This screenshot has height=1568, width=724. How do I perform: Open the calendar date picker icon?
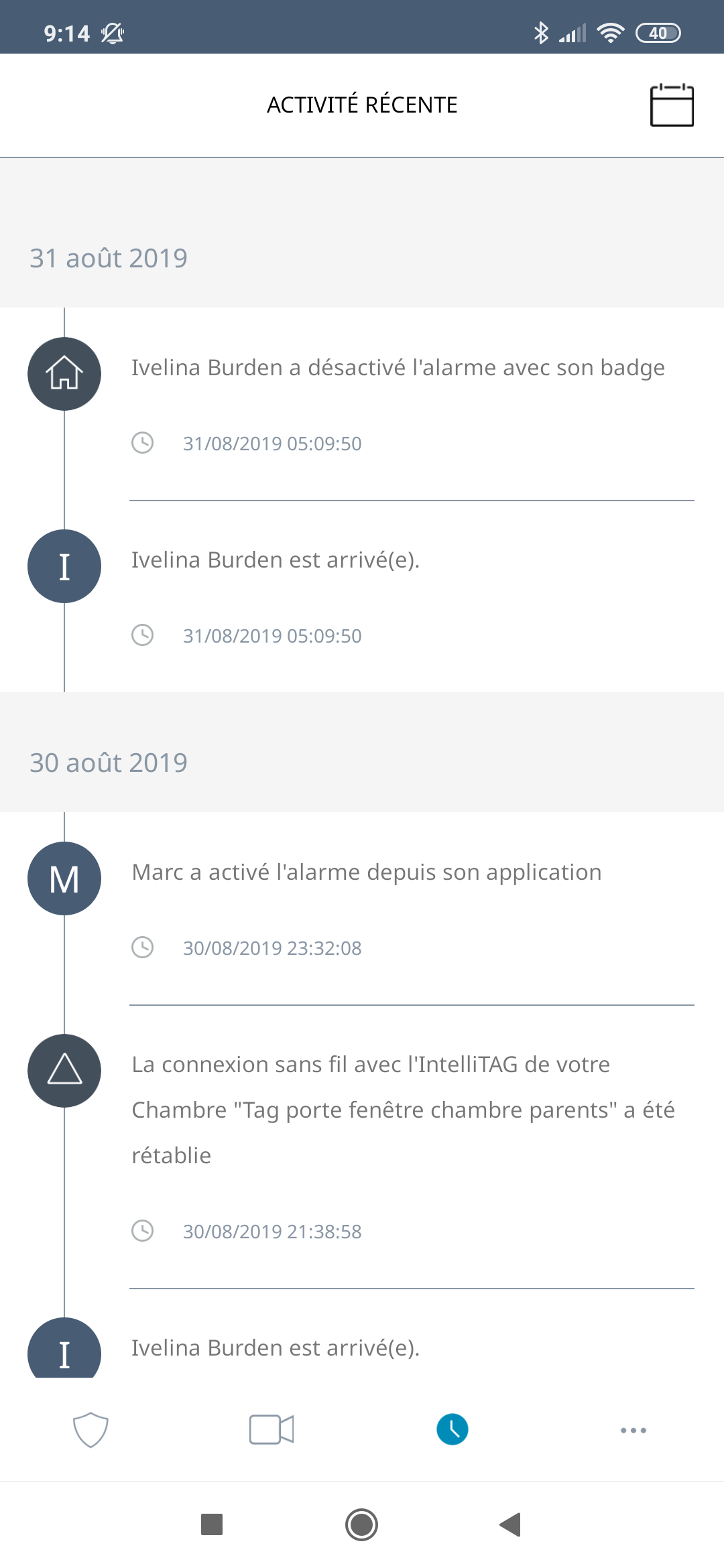(672, 105)
